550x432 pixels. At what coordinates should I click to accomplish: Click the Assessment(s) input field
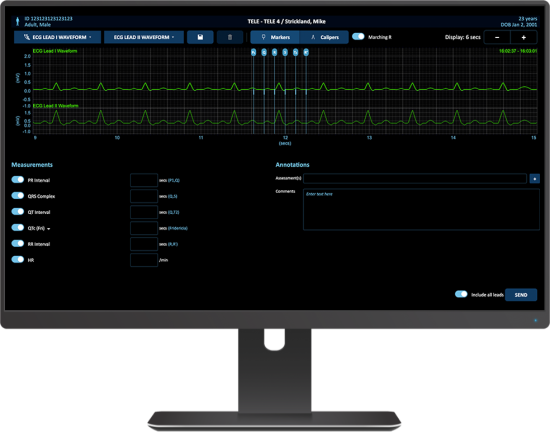[415, 178]
